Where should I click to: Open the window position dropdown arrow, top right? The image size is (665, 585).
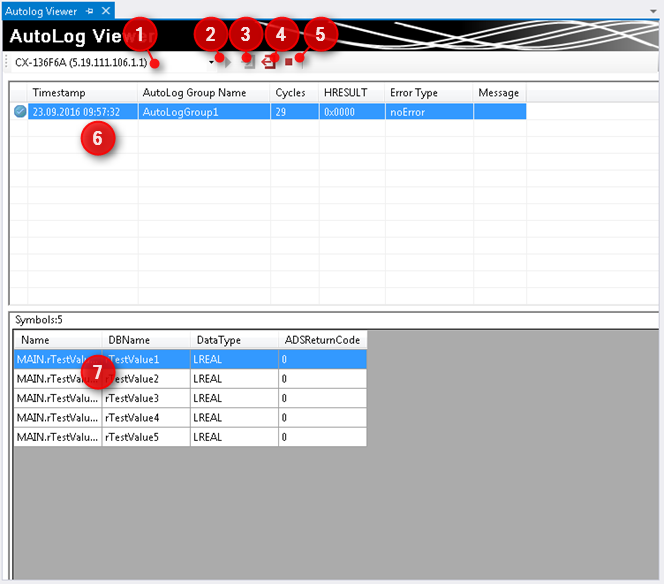point(653,11)
